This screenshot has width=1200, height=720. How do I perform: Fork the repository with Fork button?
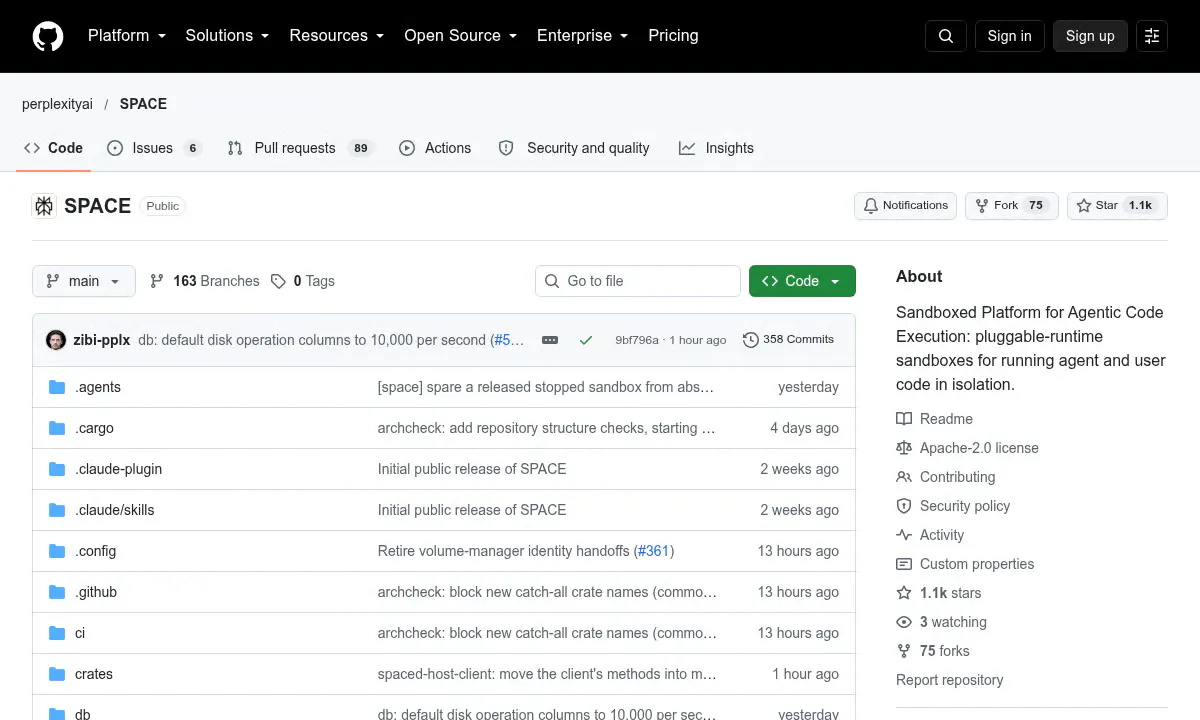click(1011, 206)
